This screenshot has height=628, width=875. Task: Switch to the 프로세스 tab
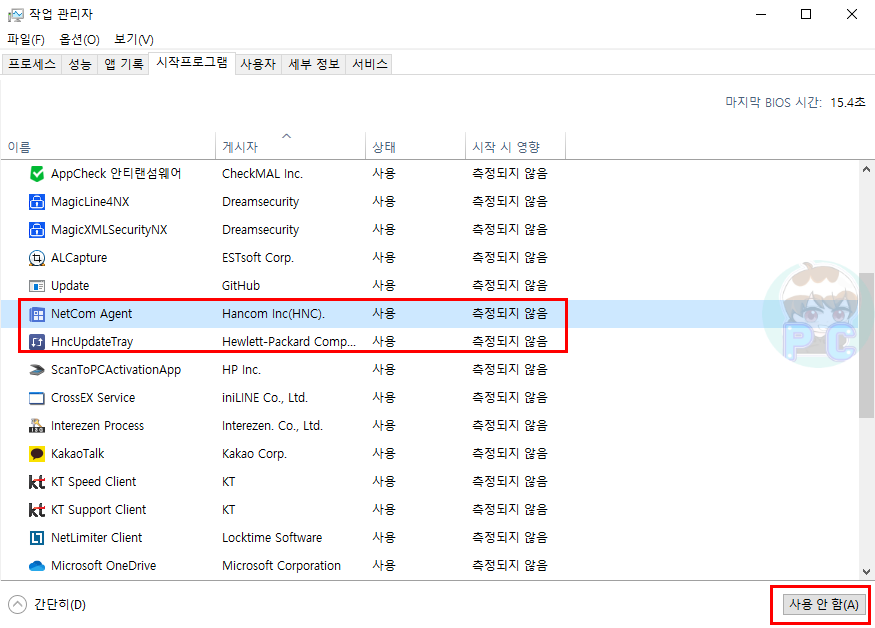(x=32, y=64)
